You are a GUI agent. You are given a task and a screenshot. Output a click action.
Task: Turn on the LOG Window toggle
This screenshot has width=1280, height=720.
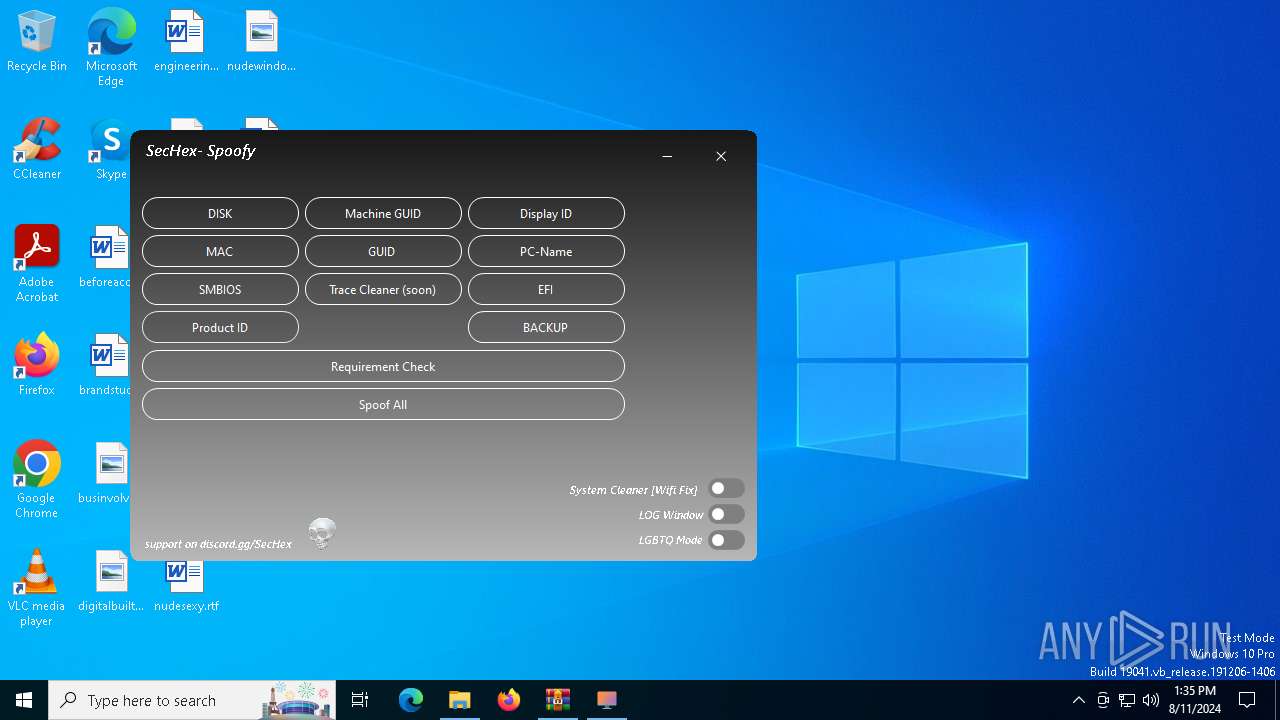726,514
